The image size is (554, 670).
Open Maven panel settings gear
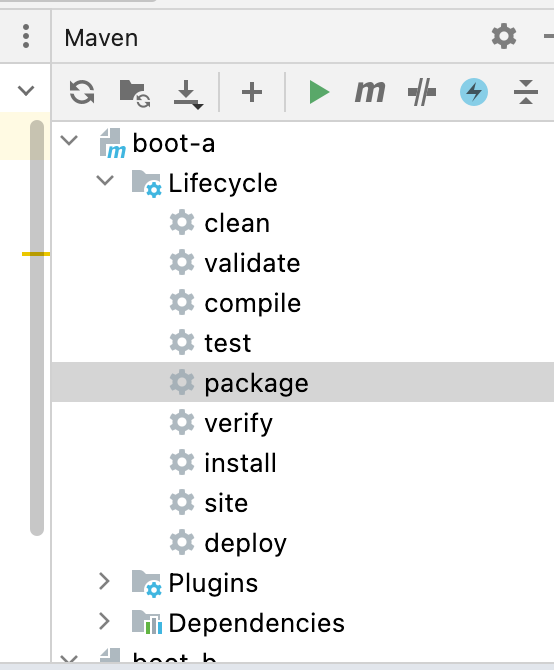504,36
